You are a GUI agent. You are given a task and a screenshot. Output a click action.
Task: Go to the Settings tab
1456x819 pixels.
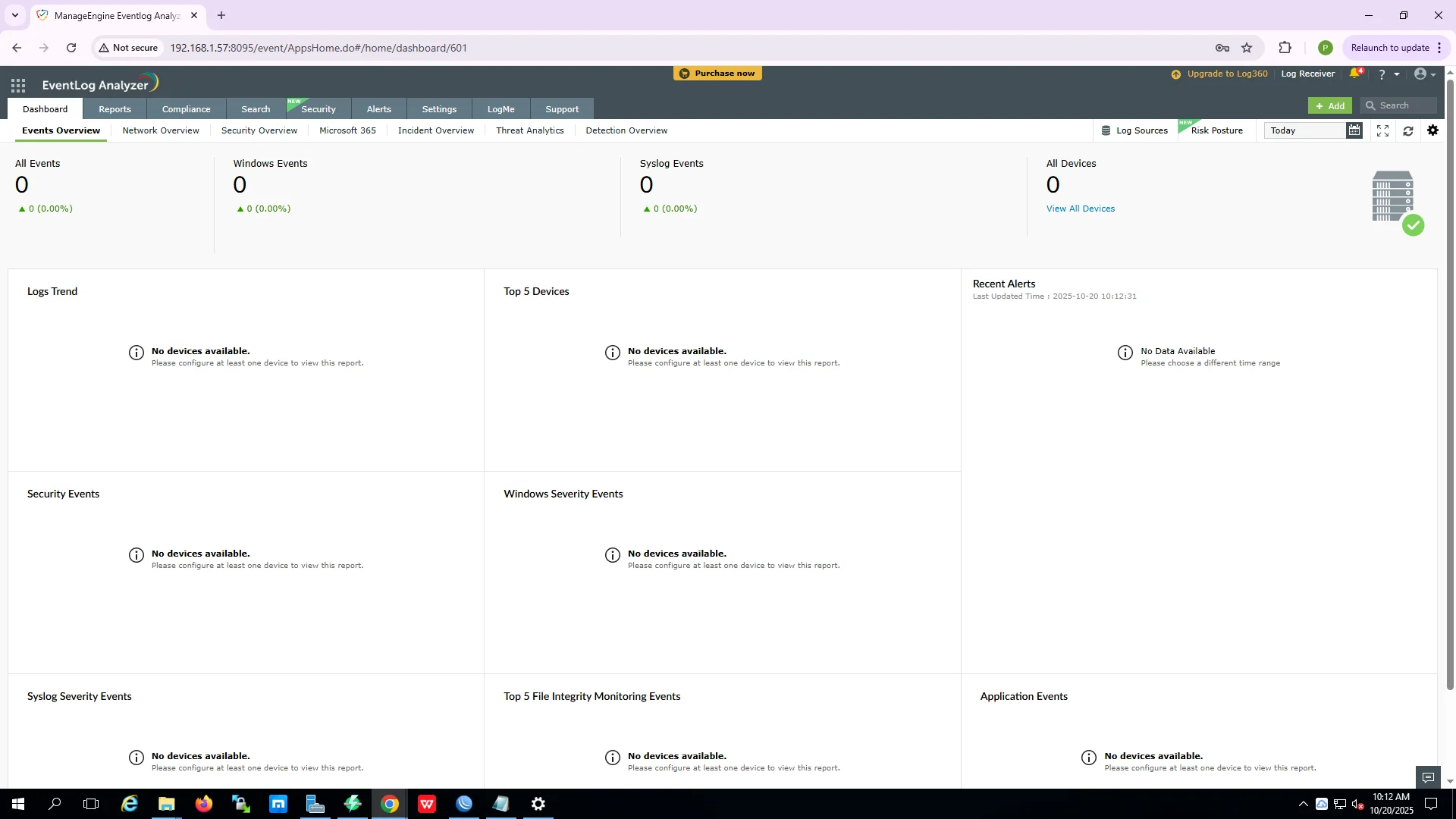[439, 109]
